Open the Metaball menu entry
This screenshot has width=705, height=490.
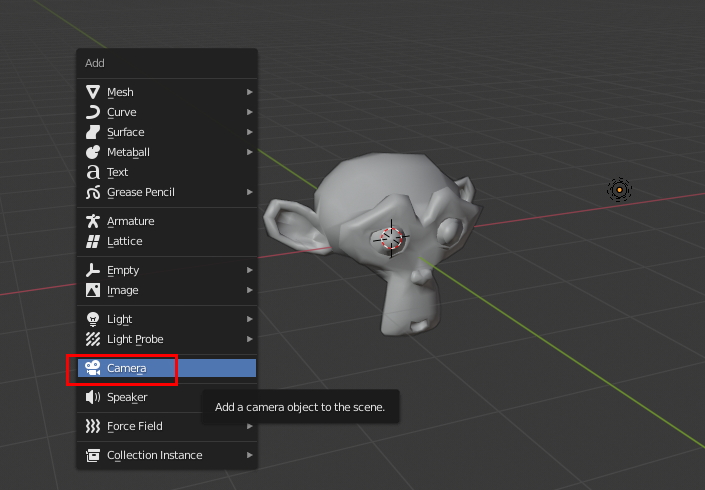click(x=167, y=152)
